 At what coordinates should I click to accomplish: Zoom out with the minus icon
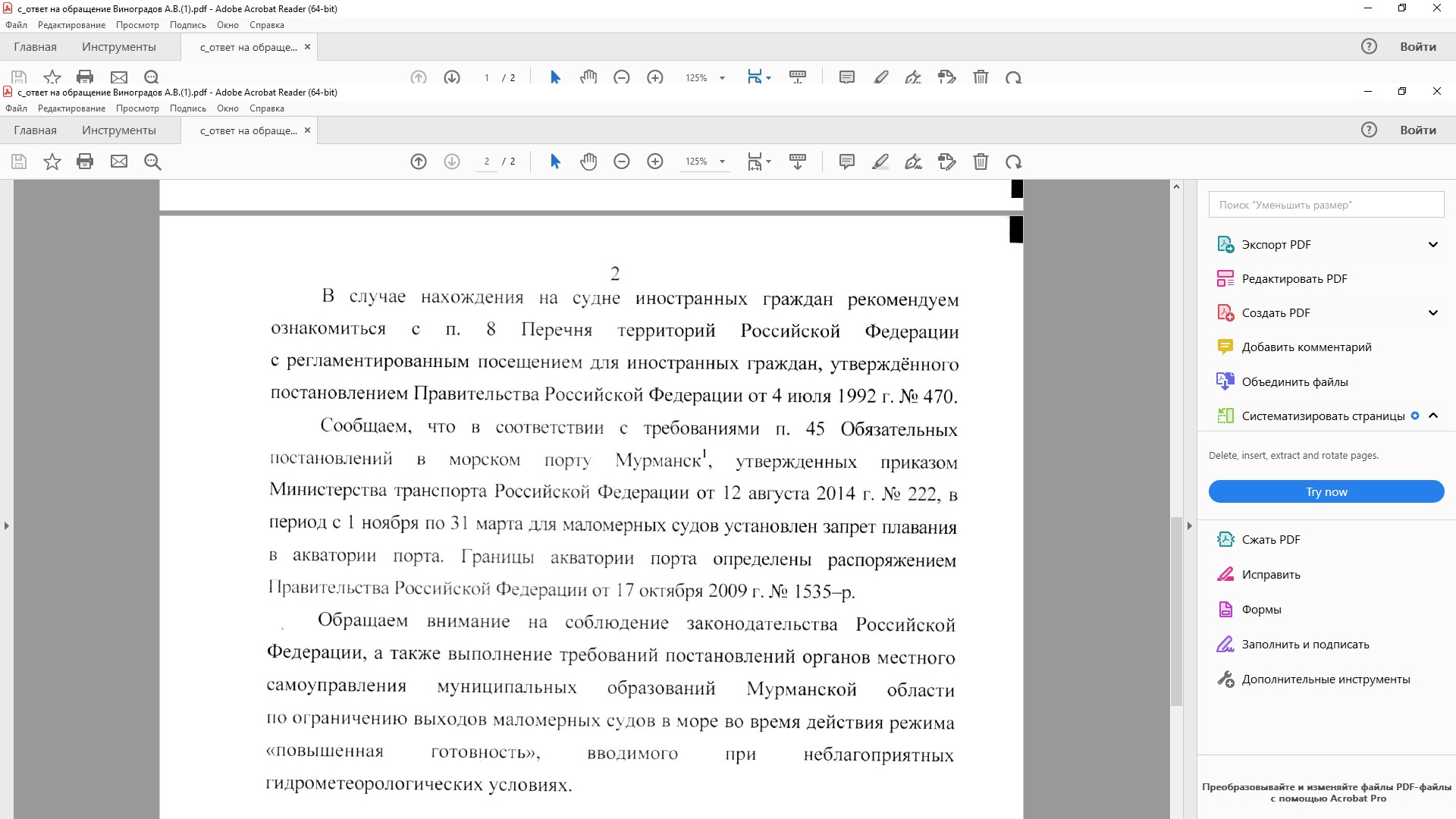tap(622, 162)
